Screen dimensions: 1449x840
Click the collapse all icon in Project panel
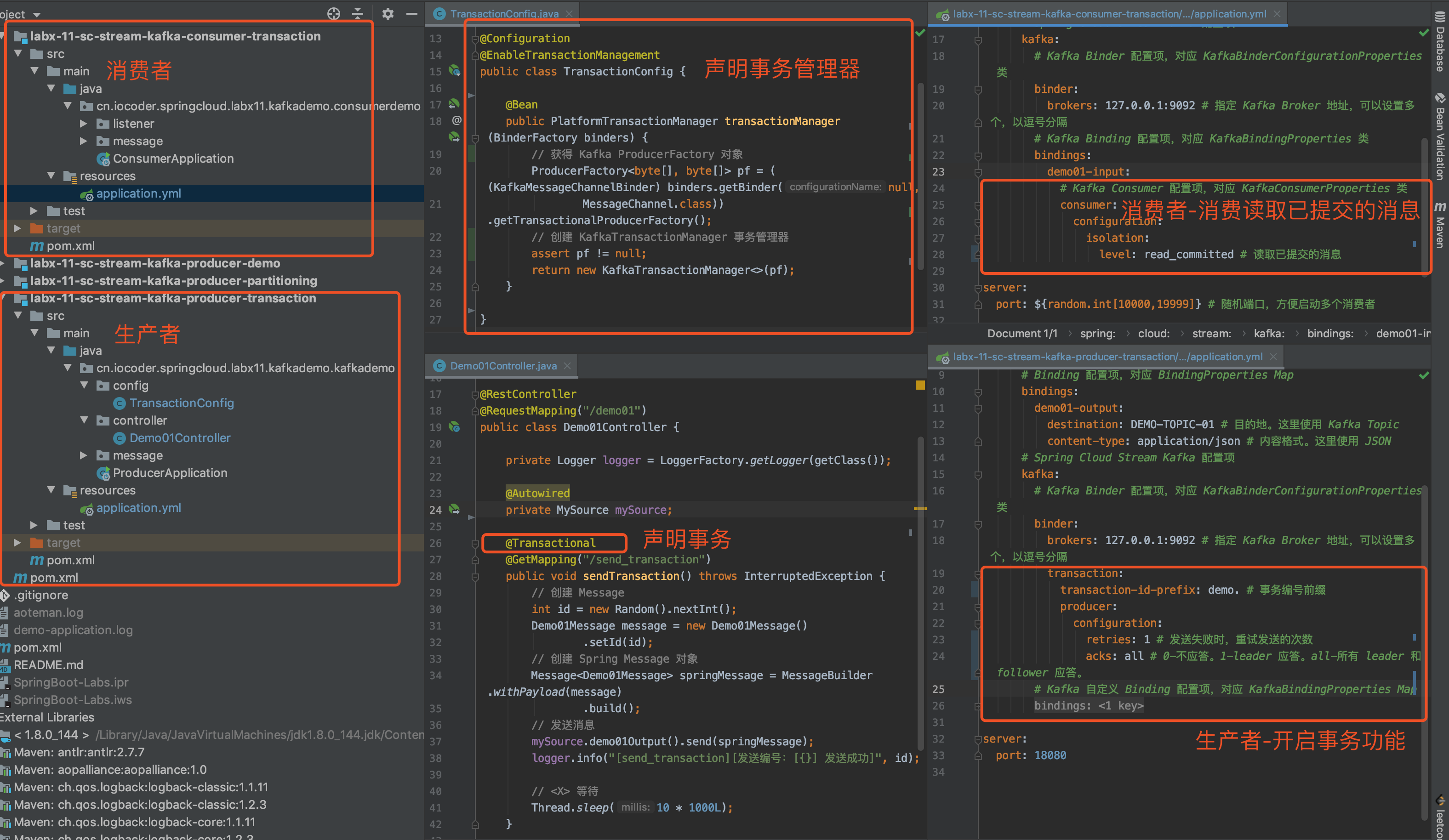click(x=358, y=14)
